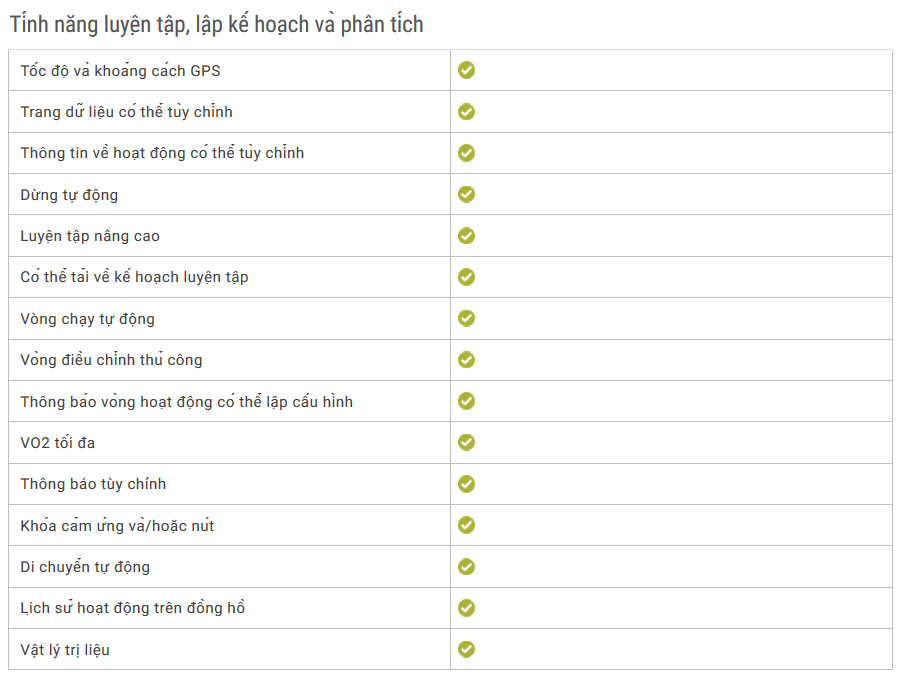Click checkmark in Thông báo tùy chỉnh row
Image resolution: width=899 pixels, height=676 pixels.
[466, 484]
